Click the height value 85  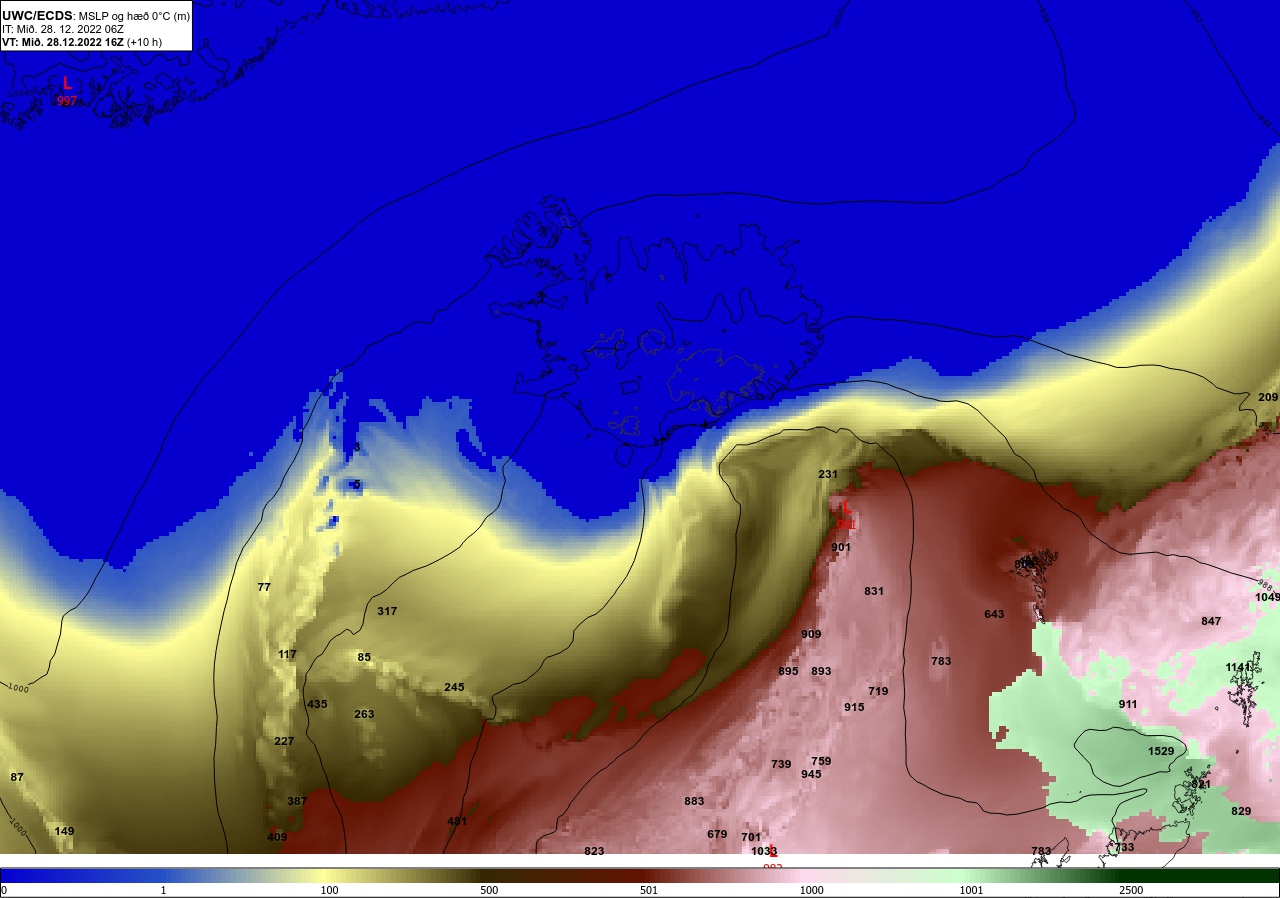pos(364,657)
